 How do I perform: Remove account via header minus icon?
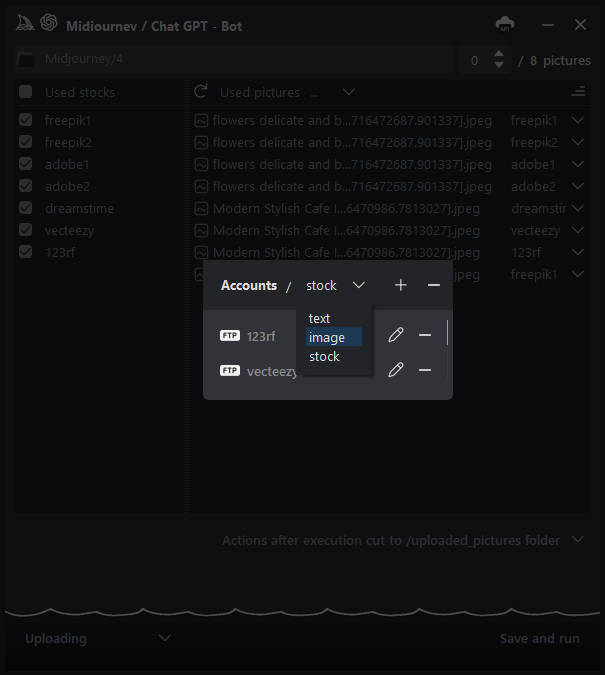point(434,285)
